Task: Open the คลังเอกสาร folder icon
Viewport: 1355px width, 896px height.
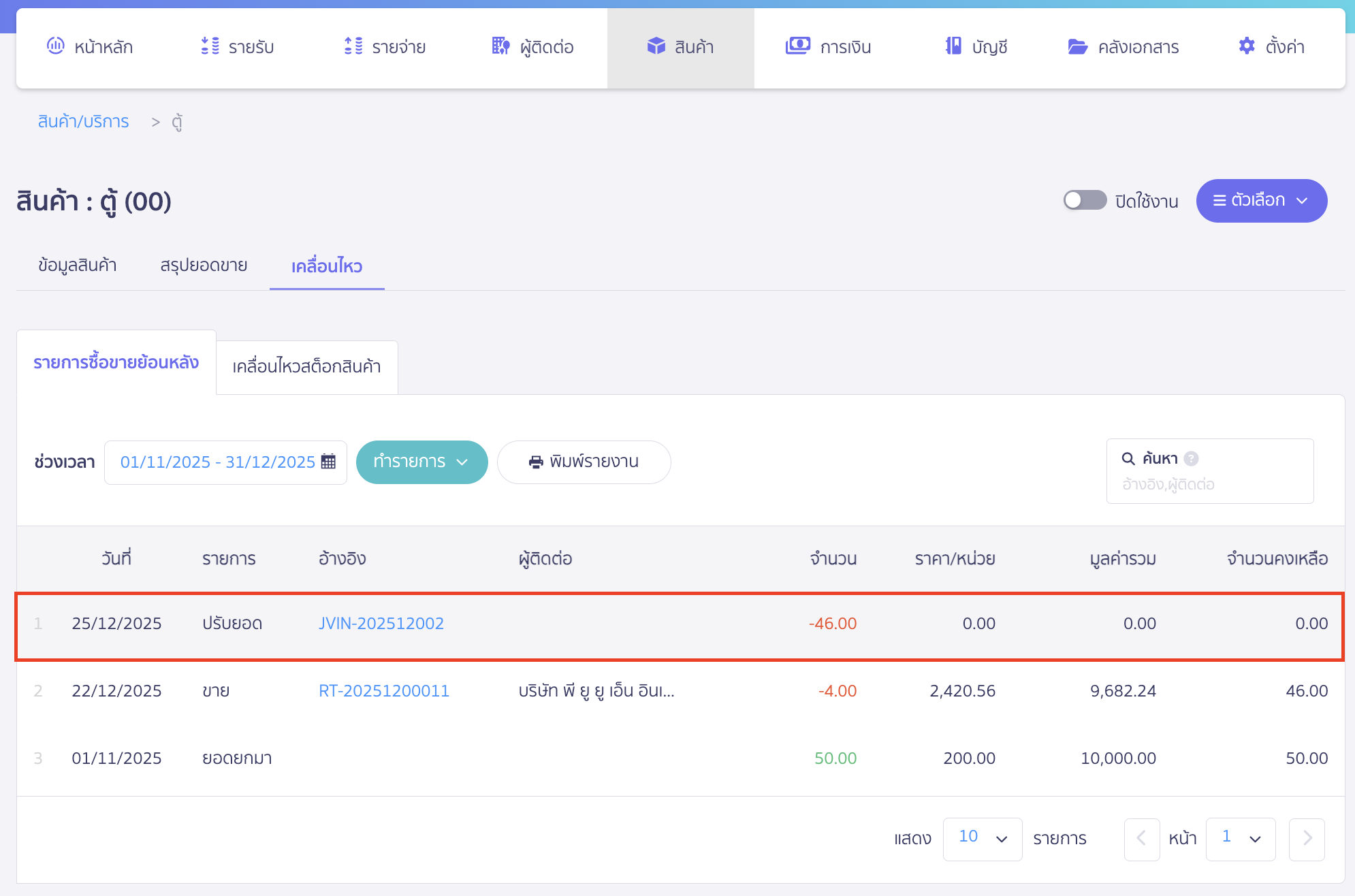Action: pos(1077,46)
